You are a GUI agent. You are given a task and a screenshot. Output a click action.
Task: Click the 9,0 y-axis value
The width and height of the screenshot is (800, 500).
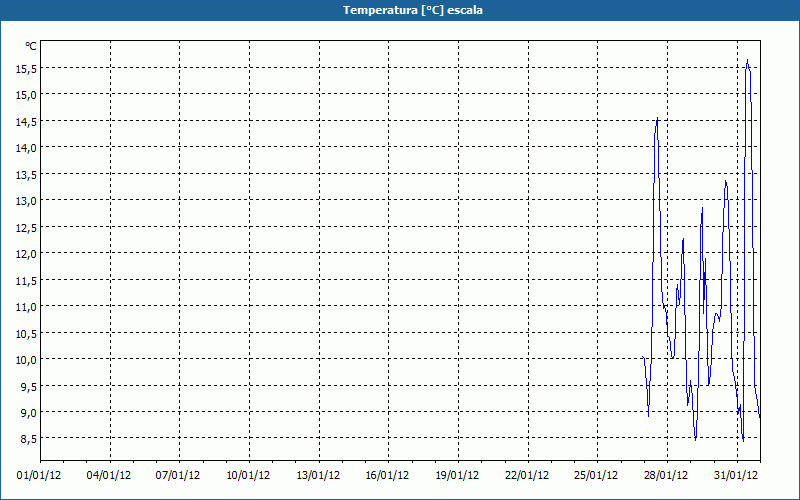click(29, 413)
